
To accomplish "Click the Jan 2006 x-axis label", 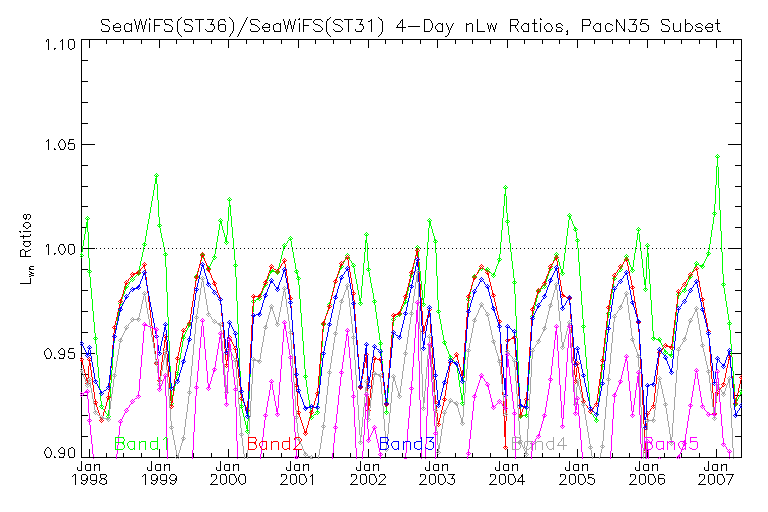I will click(x=647, y=473).
